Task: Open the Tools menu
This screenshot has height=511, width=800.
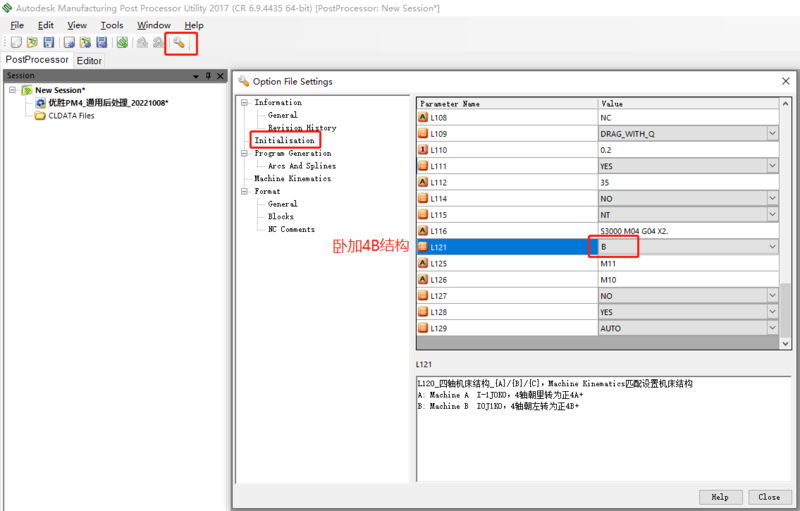Action: click(x=112, y=25)
